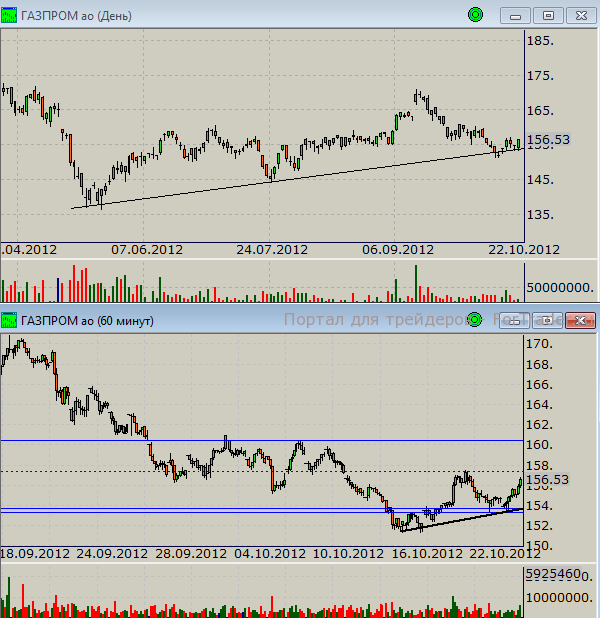600x618 pixels.
Task: Click the ГАЗПРОМ ао (60 минут) window title
Action: [87, 321]
